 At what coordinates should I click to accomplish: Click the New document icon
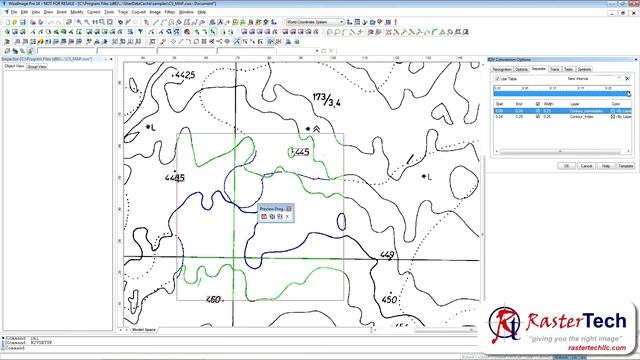[x=8, y=22]
